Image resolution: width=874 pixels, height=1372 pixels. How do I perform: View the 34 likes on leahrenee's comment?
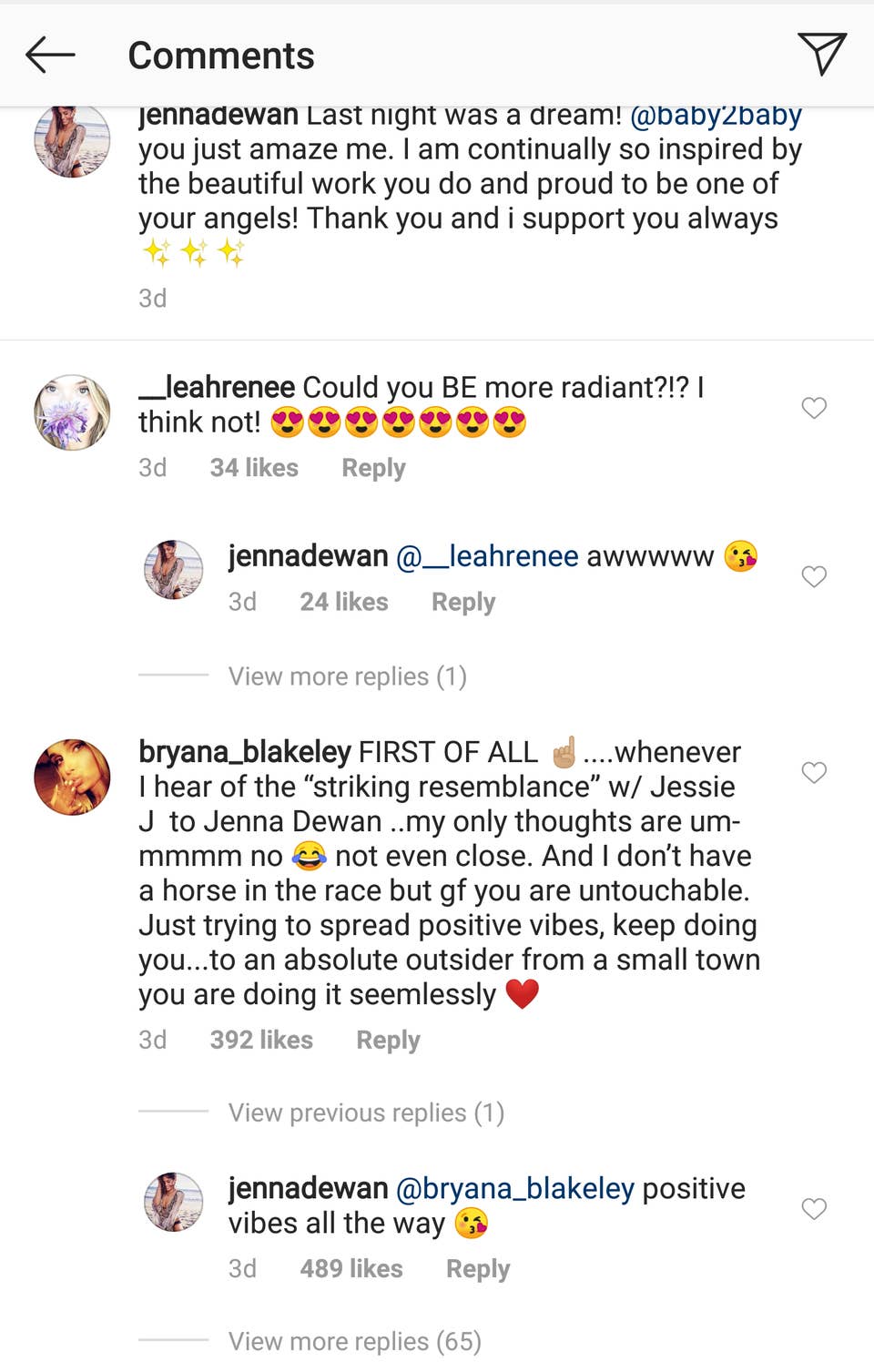[254, 467]
